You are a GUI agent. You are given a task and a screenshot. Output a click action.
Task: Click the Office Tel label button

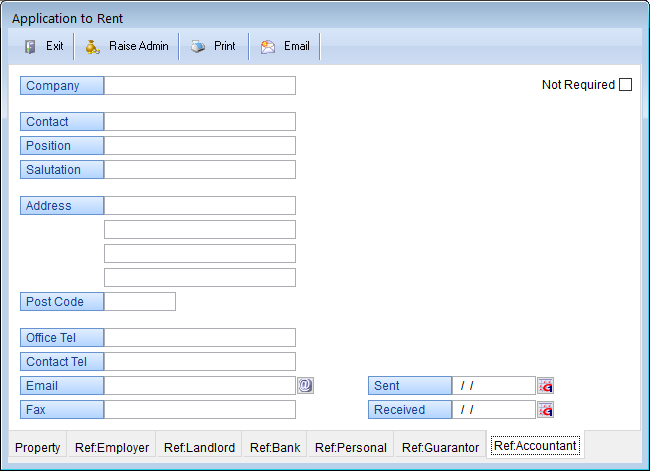(x=62, y=337)
